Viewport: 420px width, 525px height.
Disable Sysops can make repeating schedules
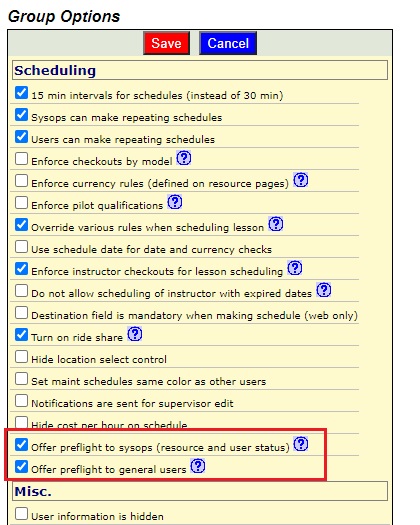21,115
